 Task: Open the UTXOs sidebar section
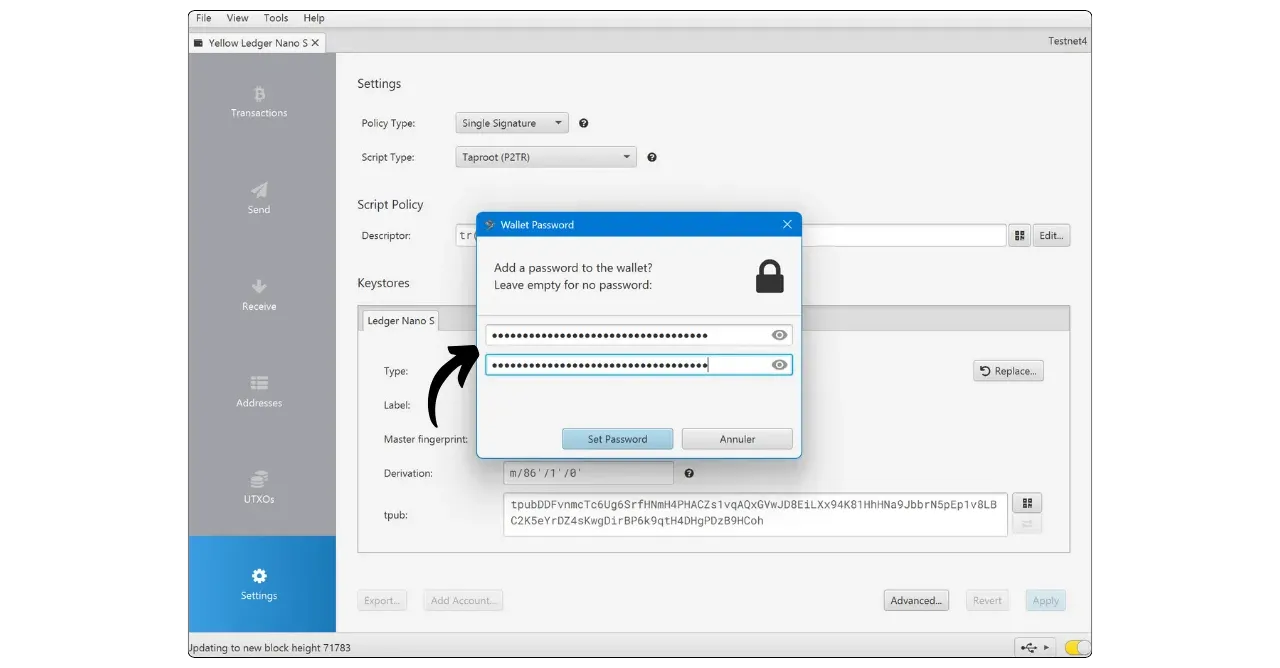(x=259, y=487)
